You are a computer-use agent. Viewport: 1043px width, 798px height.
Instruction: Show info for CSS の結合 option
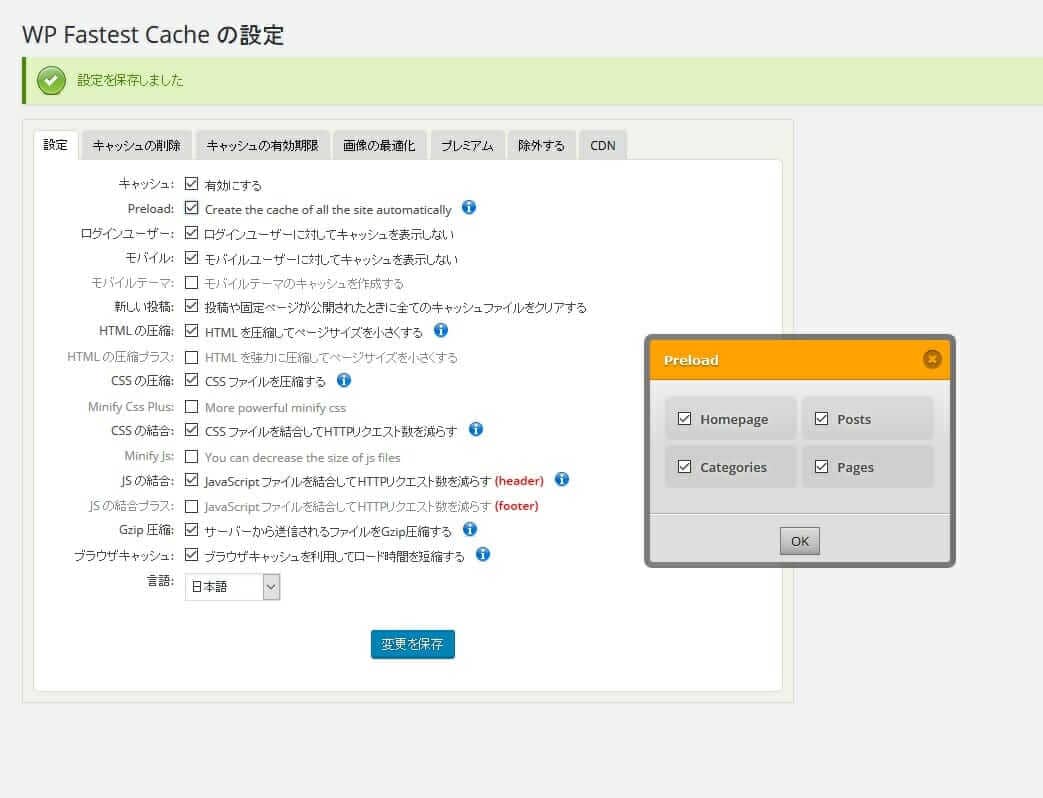pos(476,430)
